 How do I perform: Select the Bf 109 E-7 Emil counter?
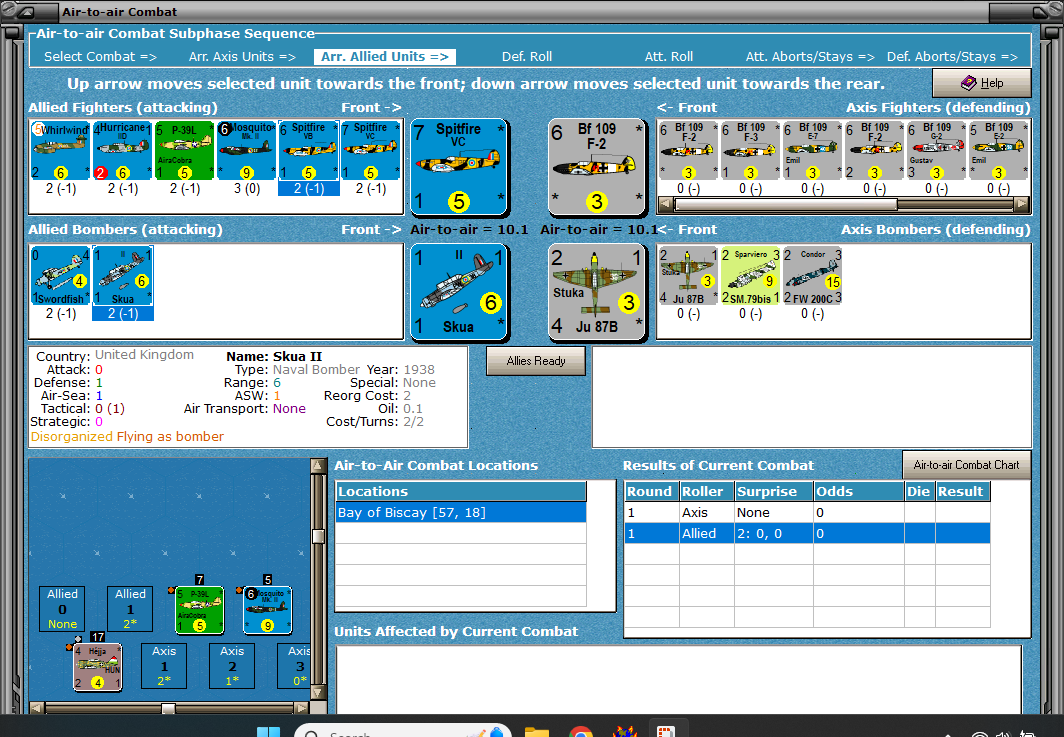(x=812, y=151)
